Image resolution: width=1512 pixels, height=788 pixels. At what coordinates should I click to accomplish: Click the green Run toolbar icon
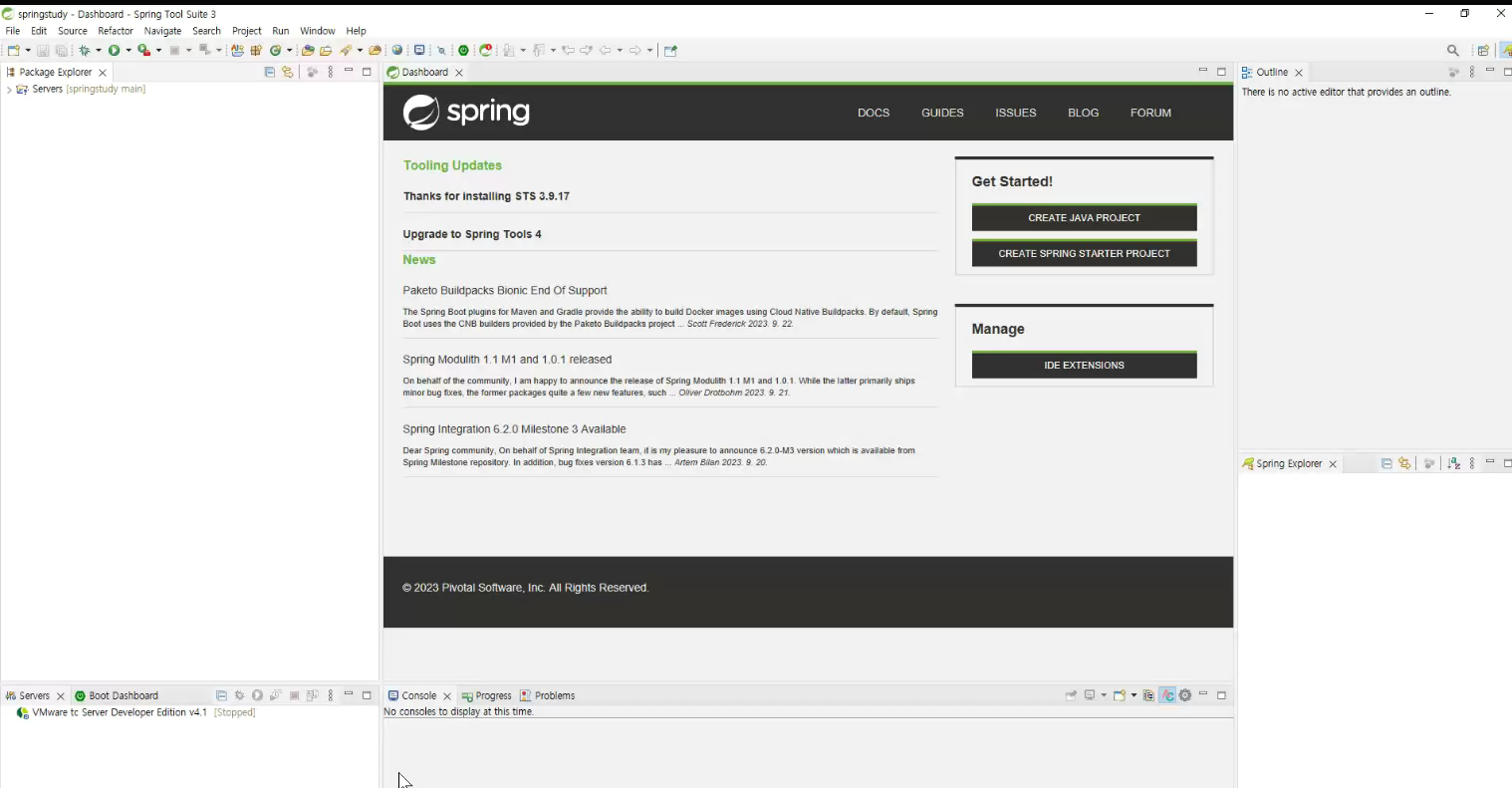pyautogui.click(x=114, y=50)
